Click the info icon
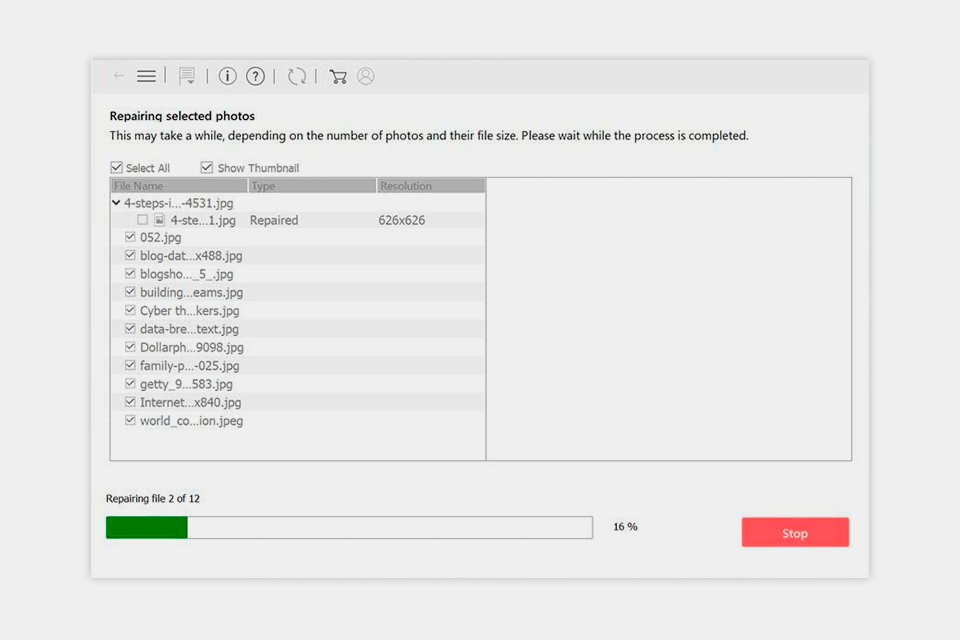 (227, 75)
